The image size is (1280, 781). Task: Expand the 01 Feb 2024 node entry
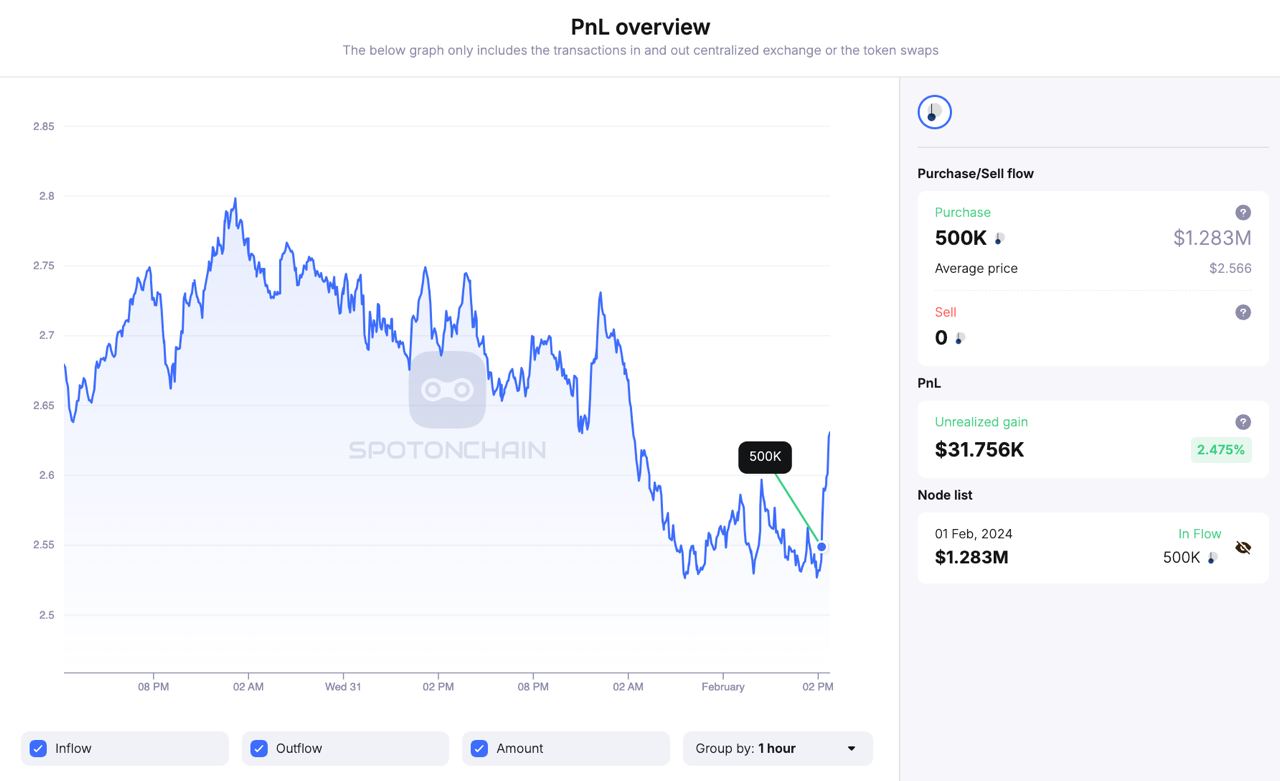[x=974, y=534]
